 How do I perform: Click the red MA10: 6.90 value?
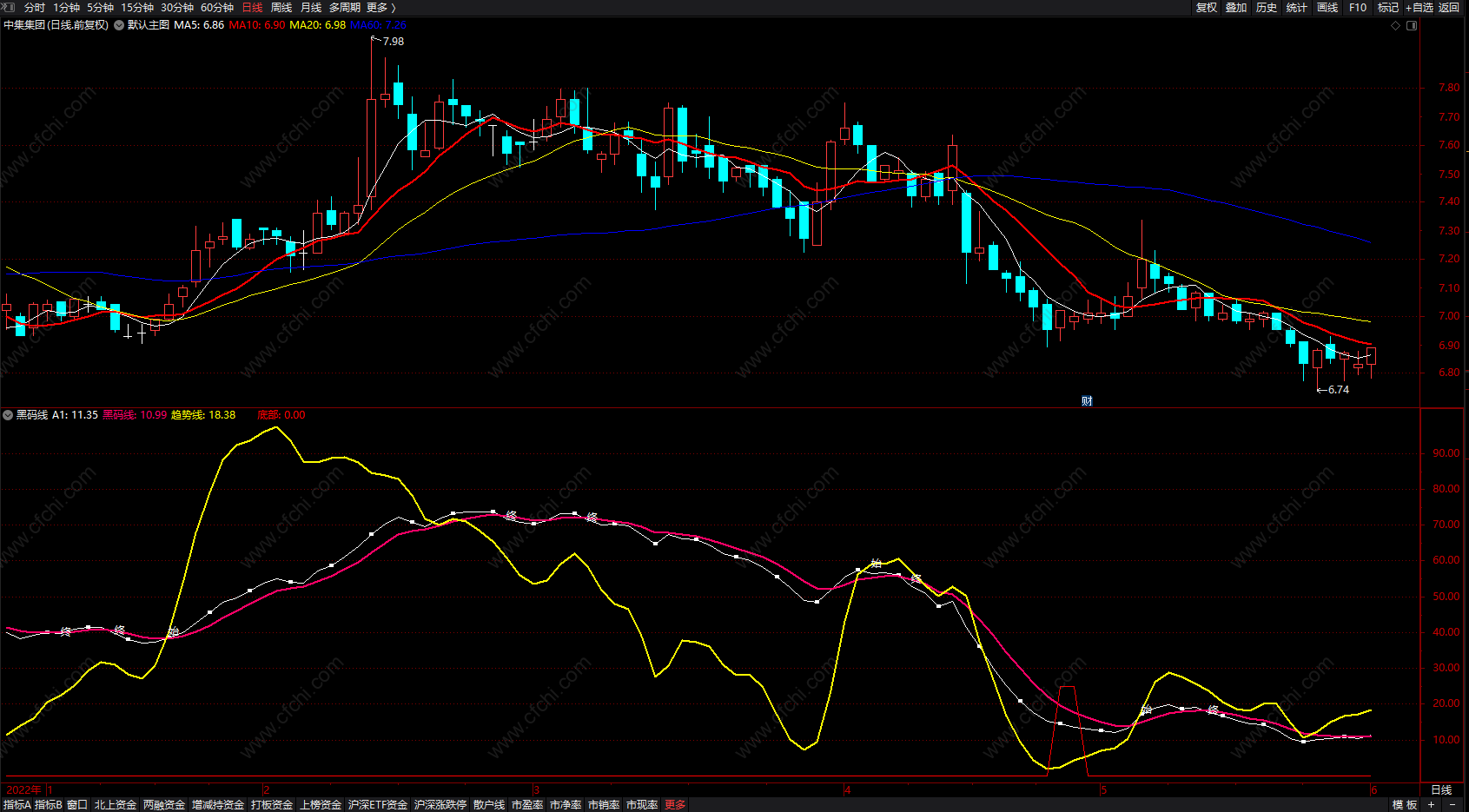pos(257,25)
